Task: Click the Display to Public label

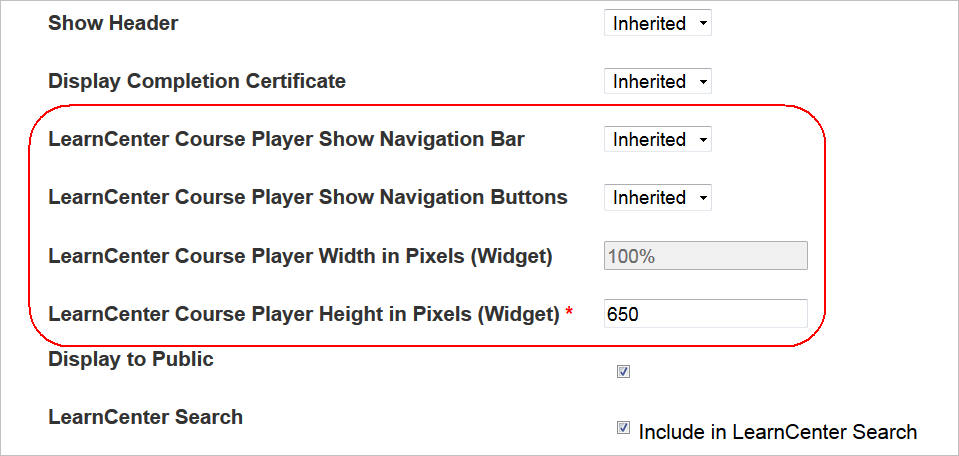Action: [131, 359]
